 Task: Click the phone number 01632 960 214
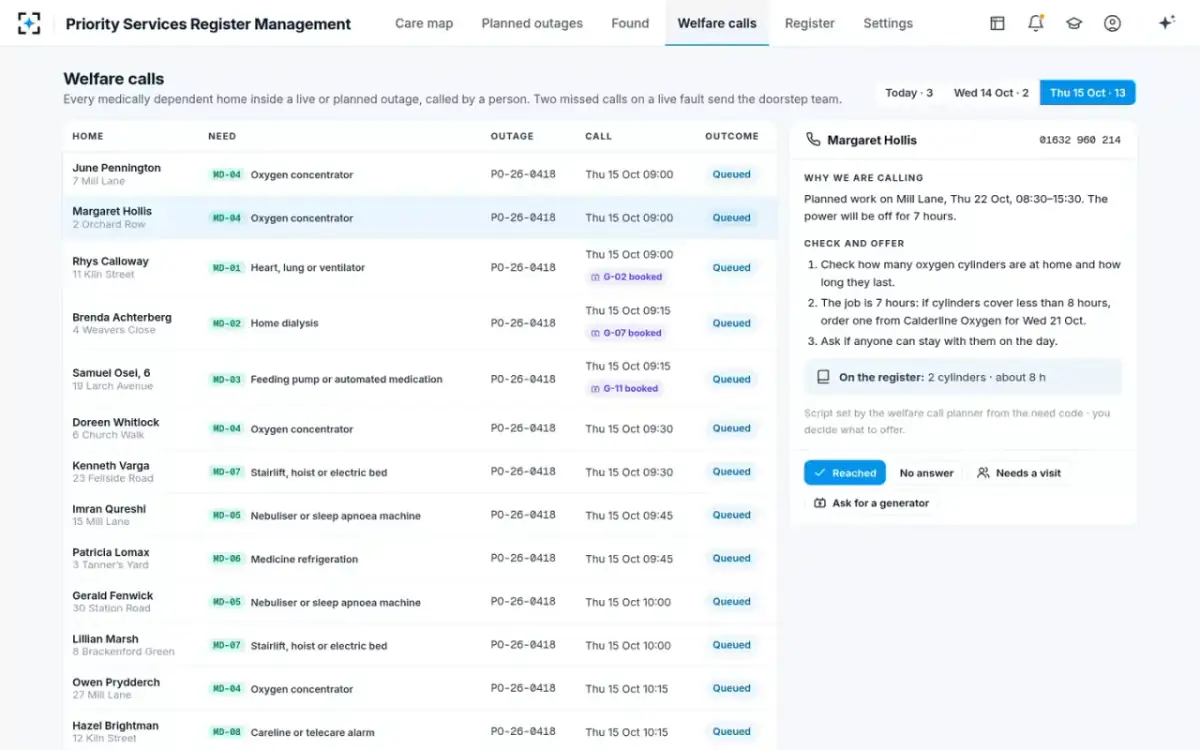pyautogui.click(x=1080, y=141)
